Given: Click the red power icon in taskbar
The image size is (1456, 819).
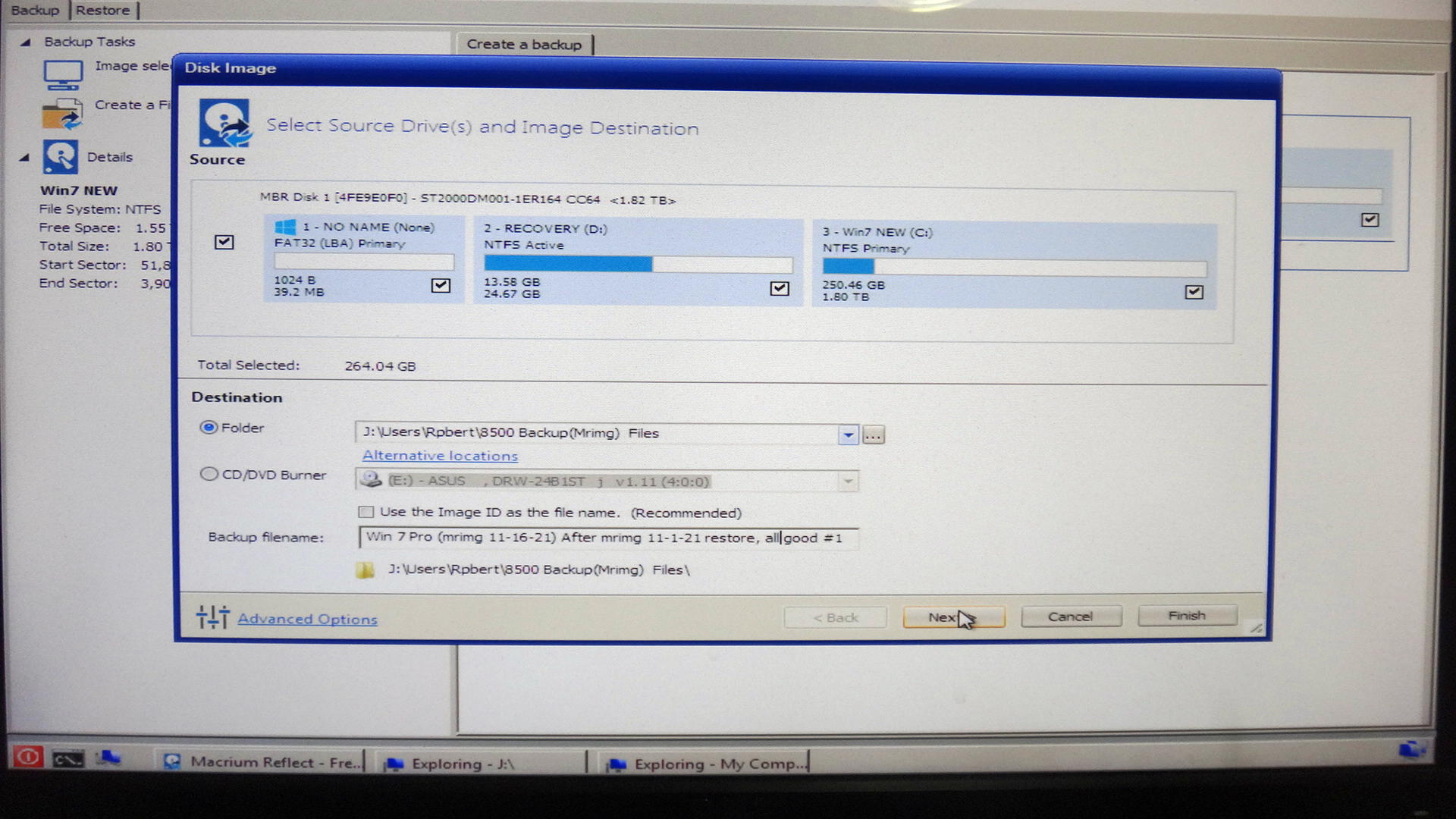Looking at the screenshot, I should (27, 756).
